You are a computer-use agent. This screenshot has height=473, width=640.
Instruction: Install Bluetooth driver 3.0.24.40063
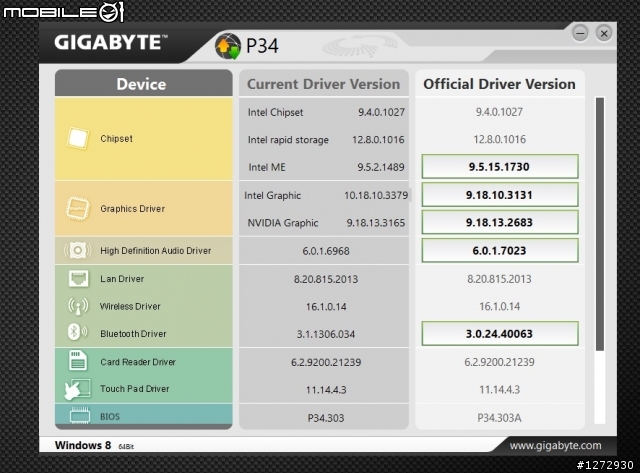pyautogui.click(x=500, y=333)
